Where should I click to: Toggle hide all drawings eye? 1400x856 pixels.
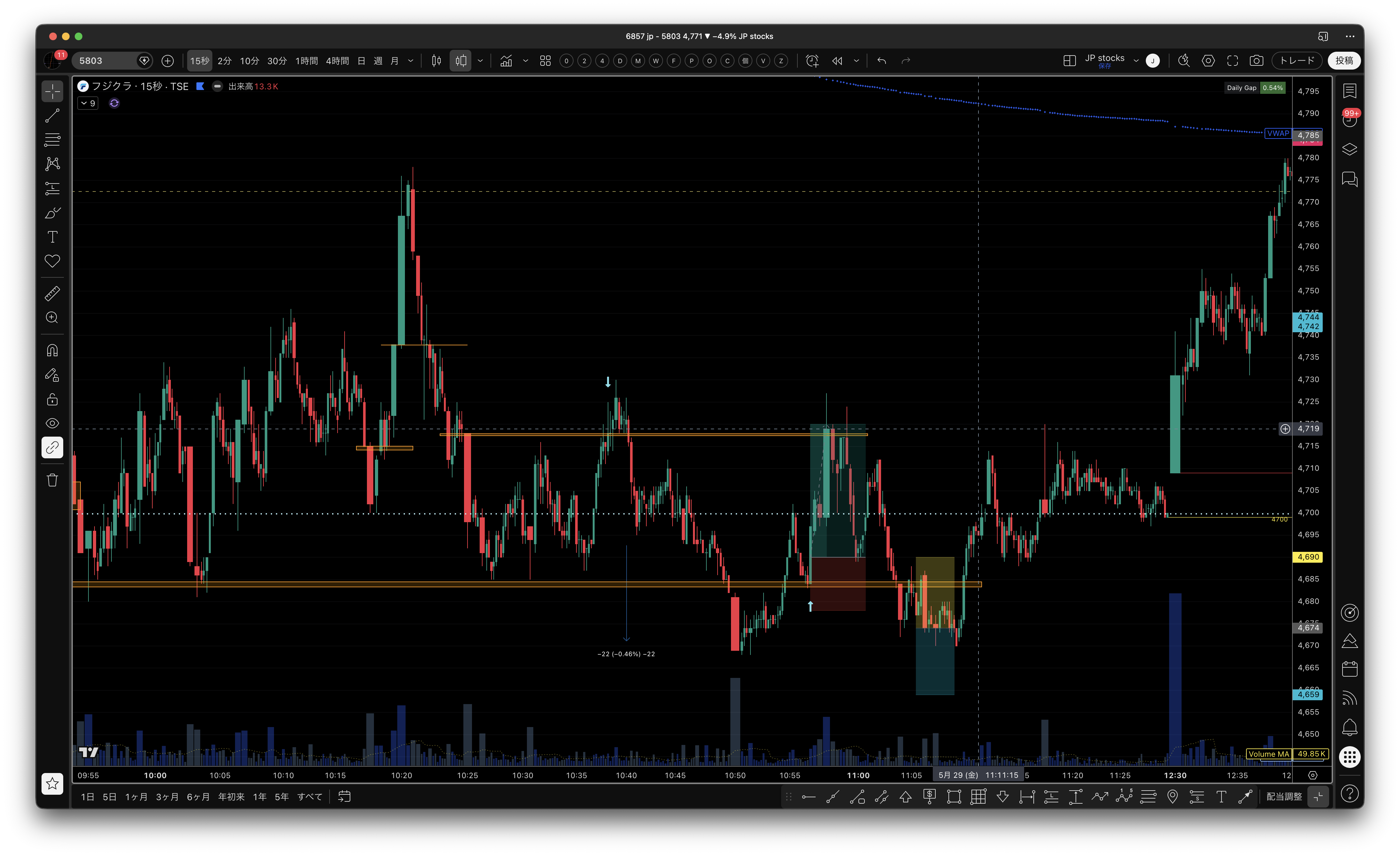coord(52,423)
